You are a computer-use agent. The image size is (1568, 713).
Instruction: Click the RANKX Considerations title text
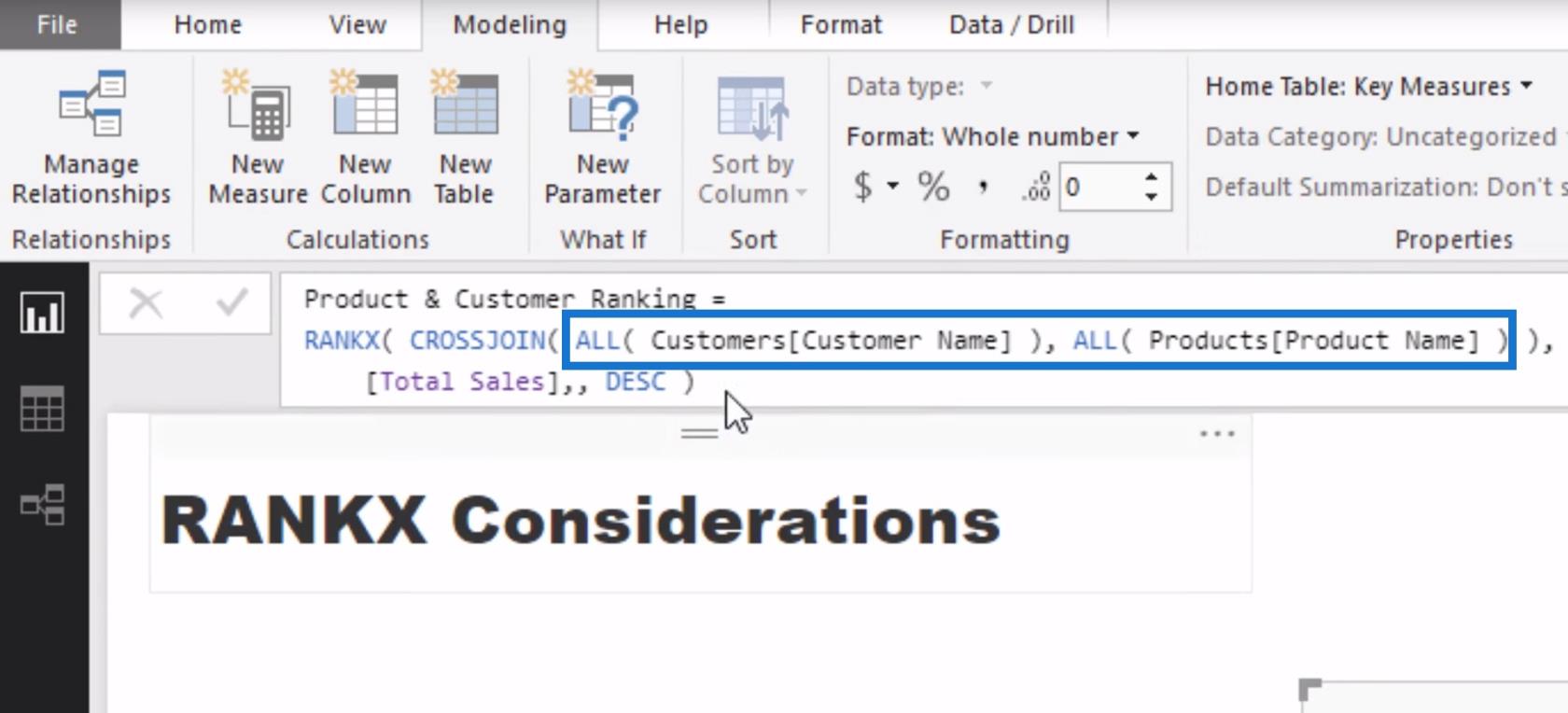[581, 520]
